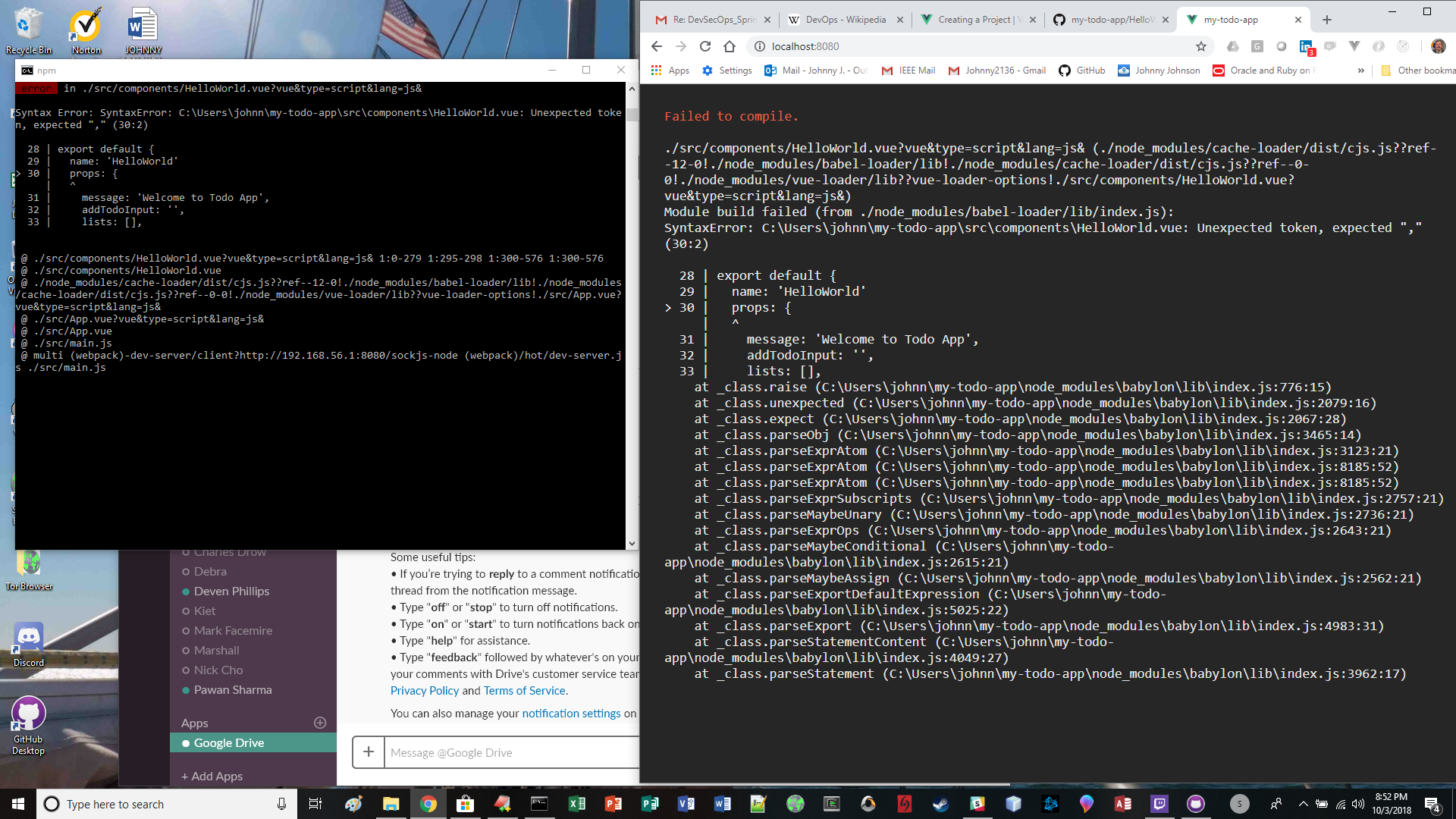Bookmark this page with the star icon
The image size is (1456, 819).
coord(1201,46)
